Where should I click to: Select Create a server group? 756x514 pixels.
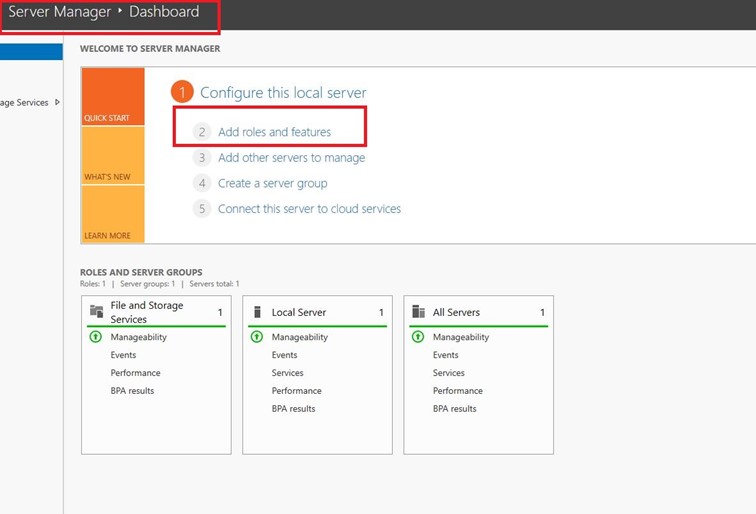click(x=272, y=183)
